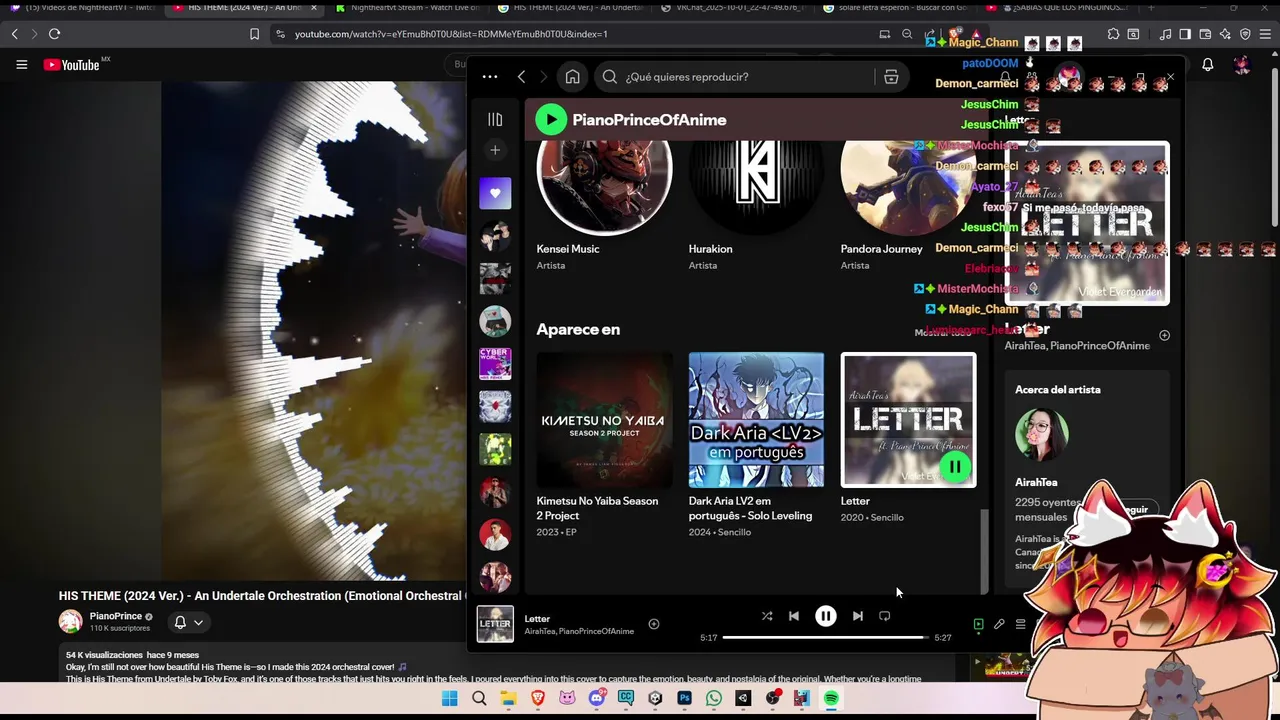Click 'AirahTea, PianoPrinceOfAnime' in player bar
Screen dimensions: 1280x720
pos(579,632)
